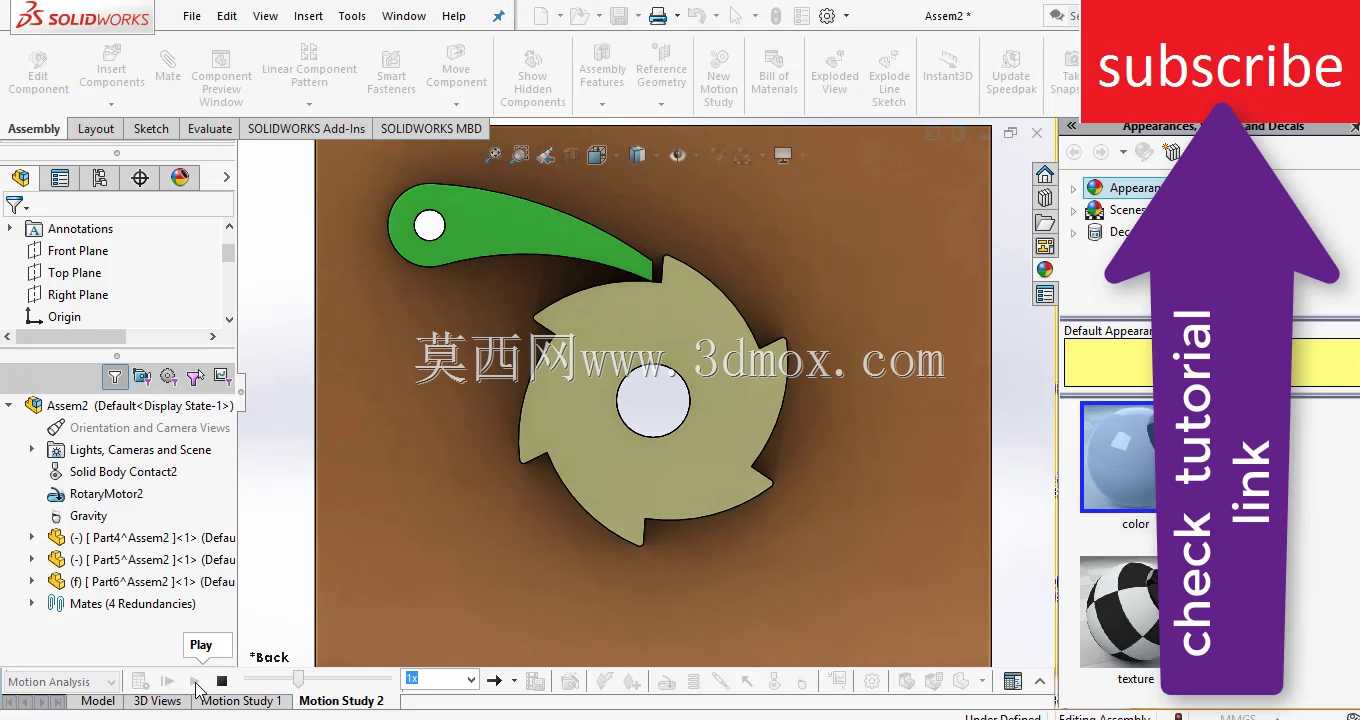Open the PropertyManager tab icon

coord(60,178)
